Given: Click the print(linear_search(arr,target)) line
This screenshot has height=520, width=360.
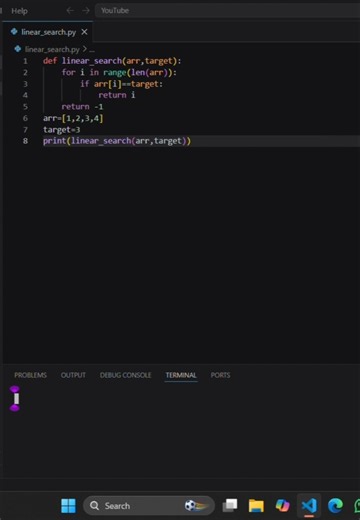Looking at the screenshot, I should pyautogui.click(x=117, y=141).
